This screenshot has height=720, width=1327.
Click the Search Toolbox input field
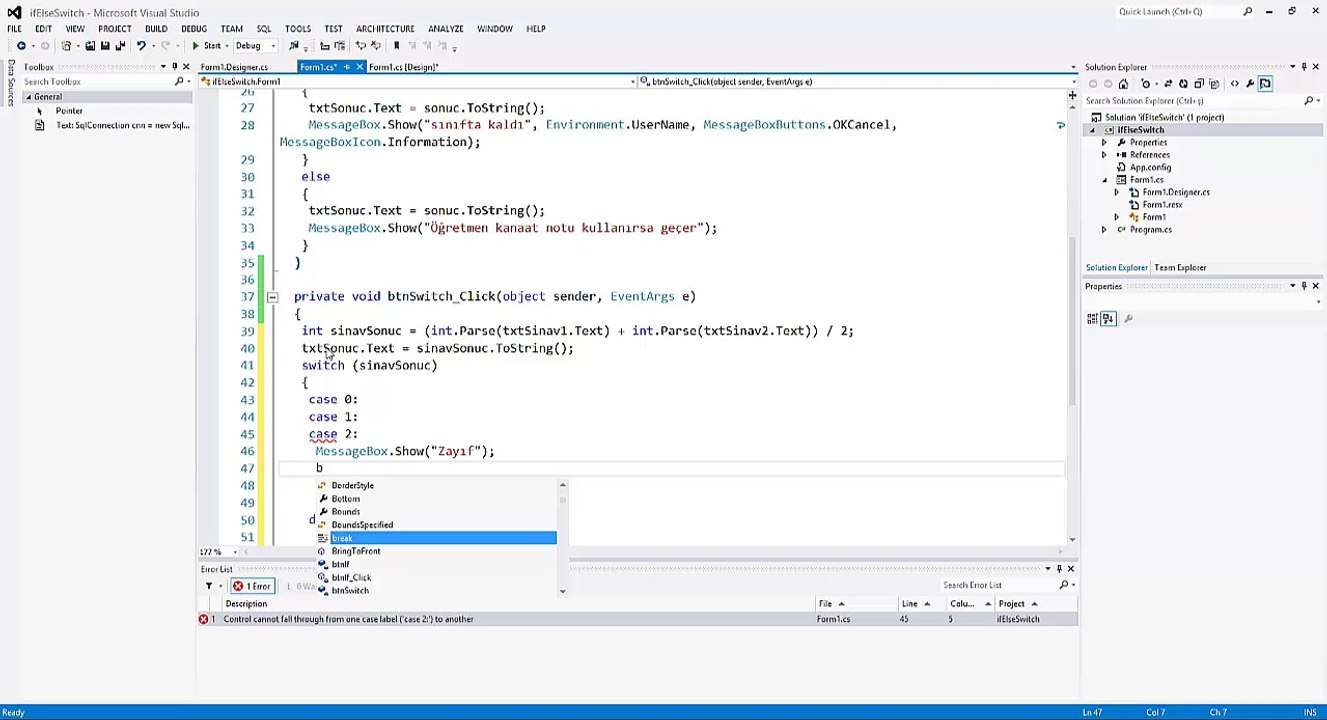(97, 82)
